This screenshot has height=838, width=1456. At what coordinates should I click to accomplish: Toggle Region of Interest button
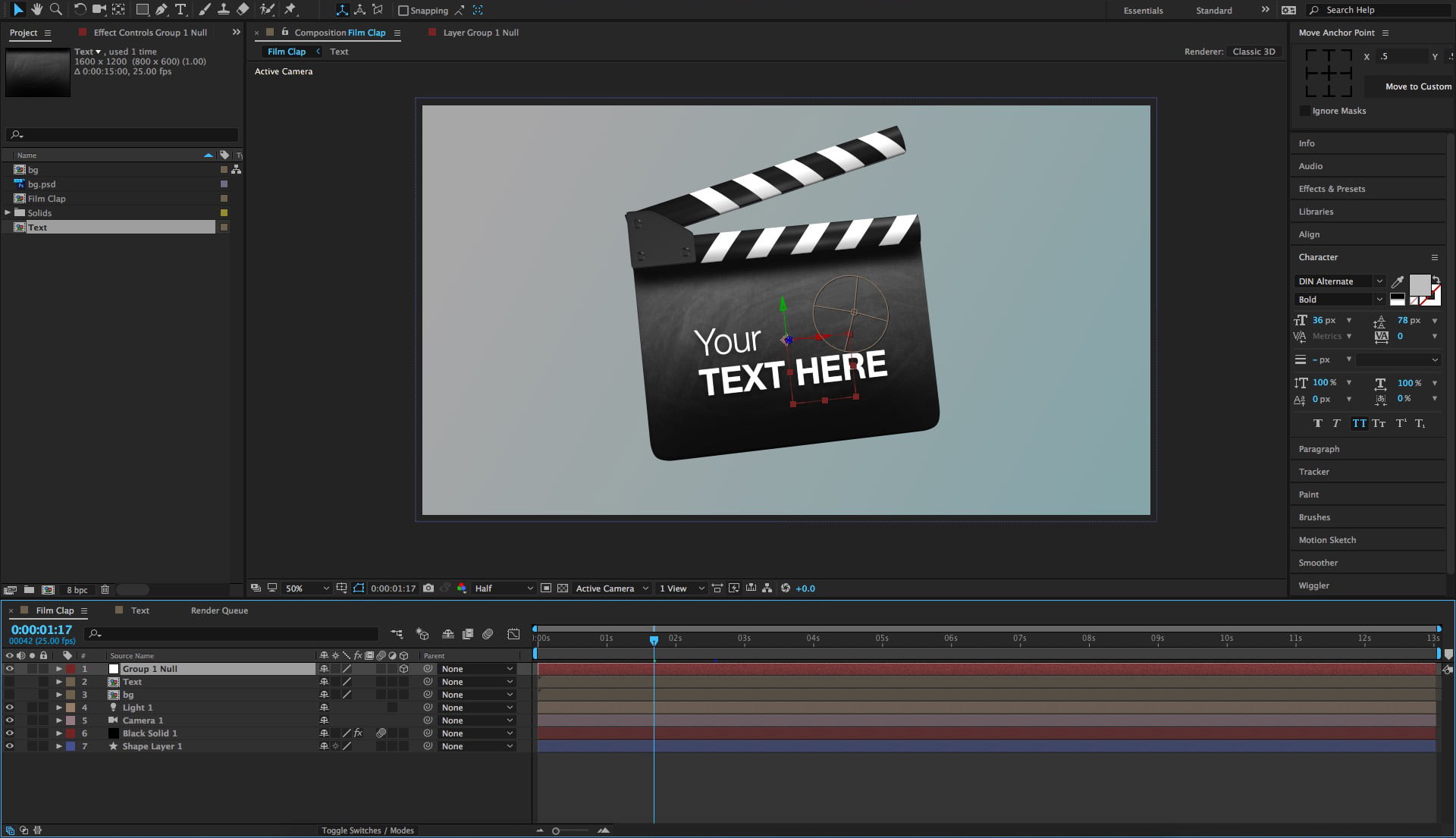(545, 588)
